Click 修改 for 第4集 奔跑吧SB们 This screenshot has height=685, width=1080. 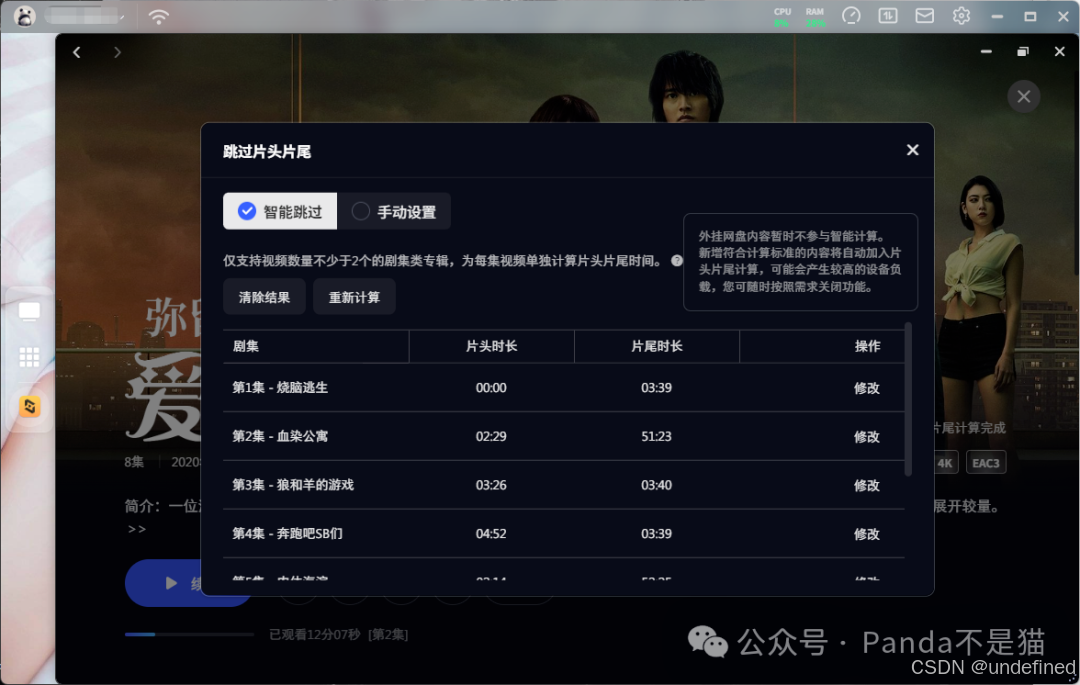[x=866, y=534]
